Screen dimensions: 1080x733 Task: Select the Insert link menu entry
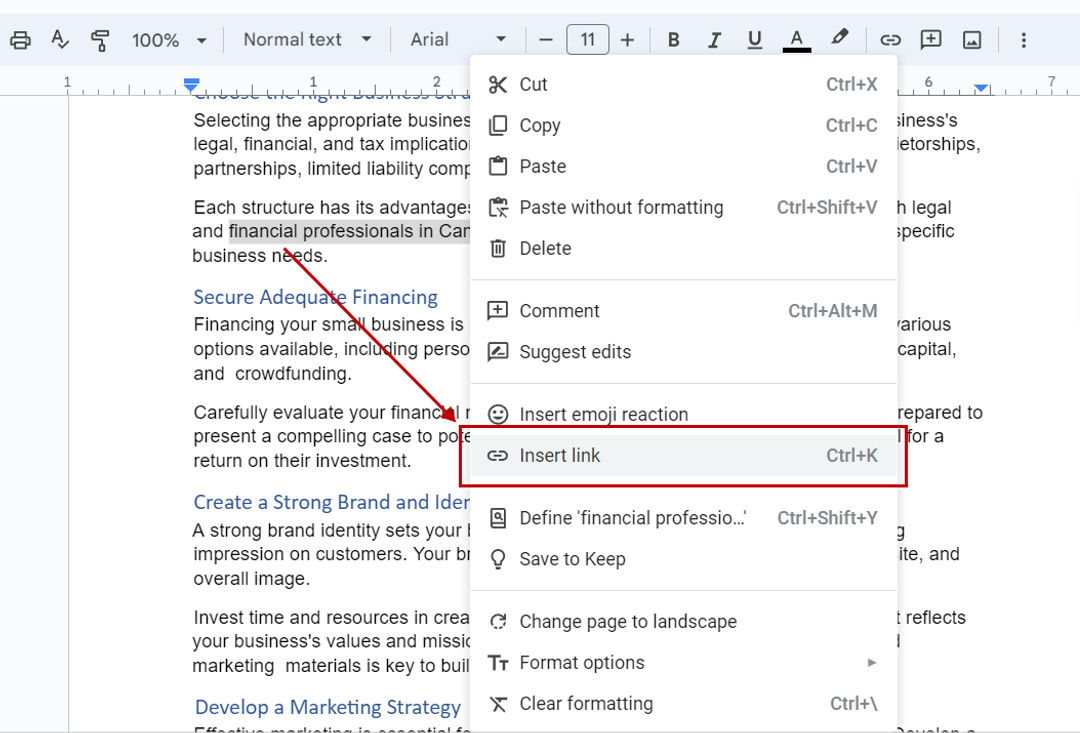[559, 455]
